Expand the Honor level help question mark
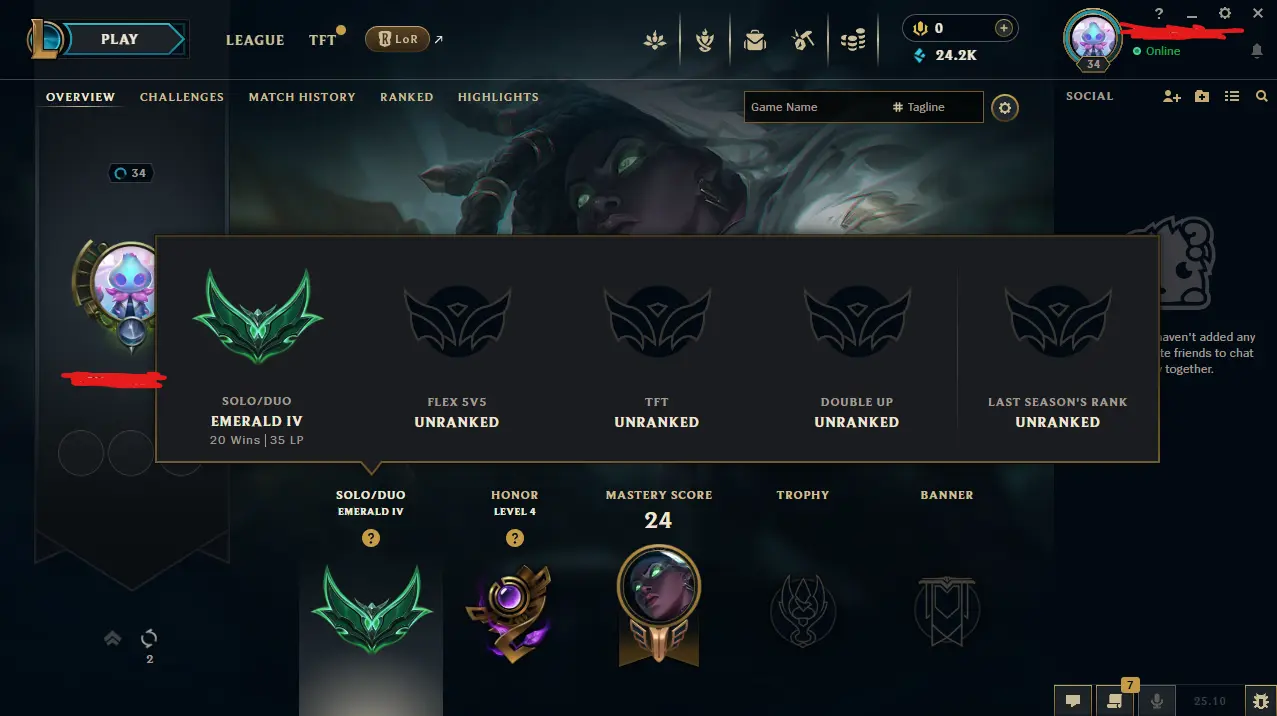This screenshot has height=716, width=1277. (515, 538)
